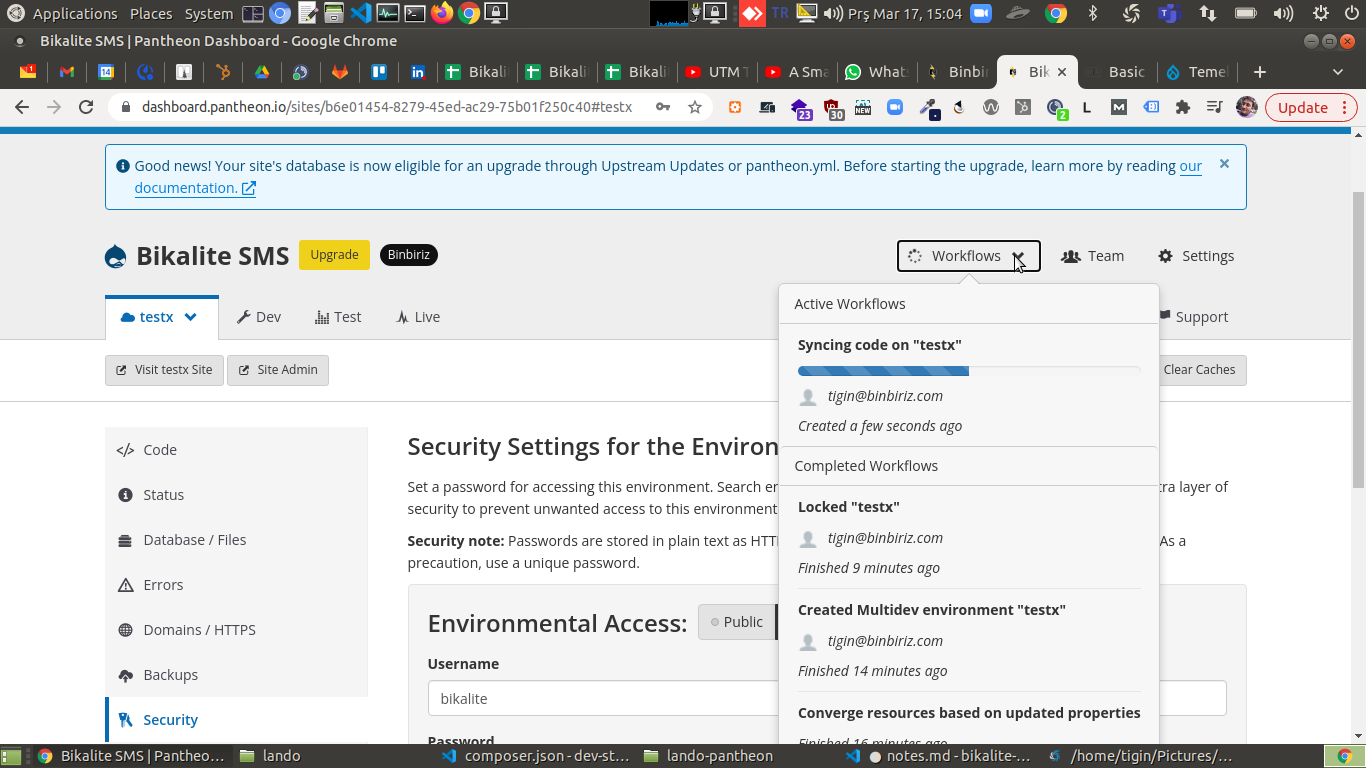Screen dimensions: 1366x768
Task: Launch Visual Studio Code from top panel
Action: 361,13
